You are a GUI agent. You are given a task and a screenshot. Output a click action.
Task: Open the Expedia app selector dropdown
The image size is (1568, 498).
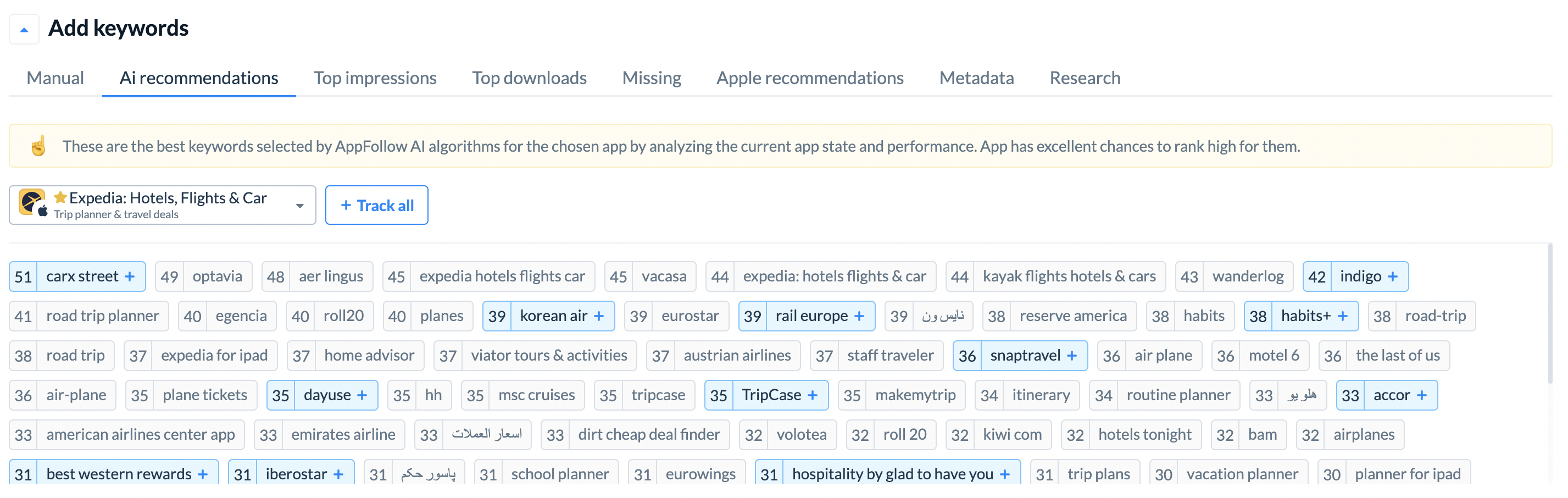click(163, 205)
